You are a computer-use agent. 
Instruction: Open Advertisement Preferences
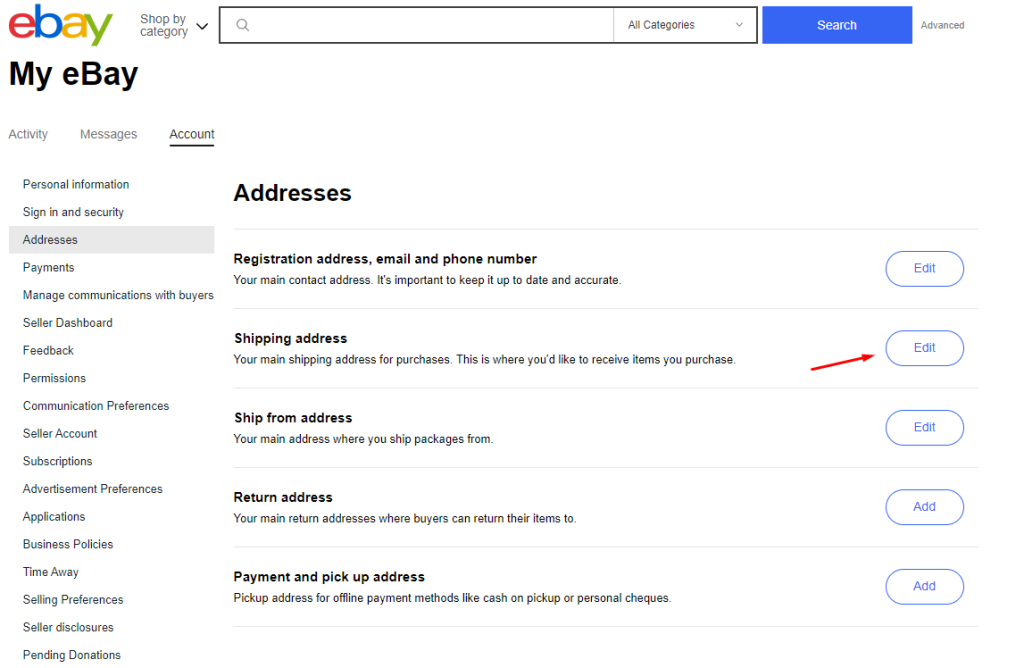93,489
